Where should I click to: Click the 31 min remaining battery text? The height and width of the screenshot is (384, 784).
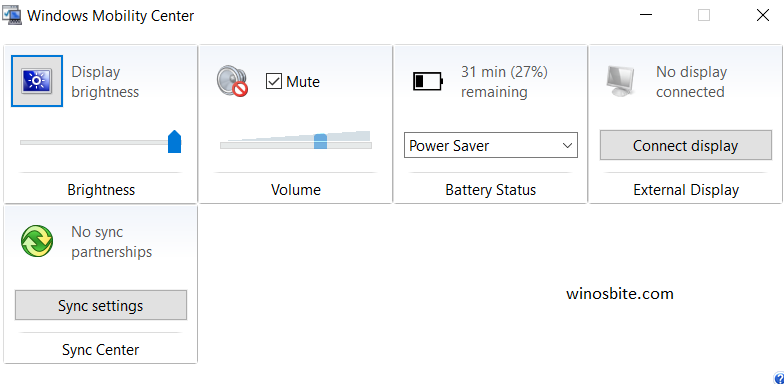[x=504, y=82]
